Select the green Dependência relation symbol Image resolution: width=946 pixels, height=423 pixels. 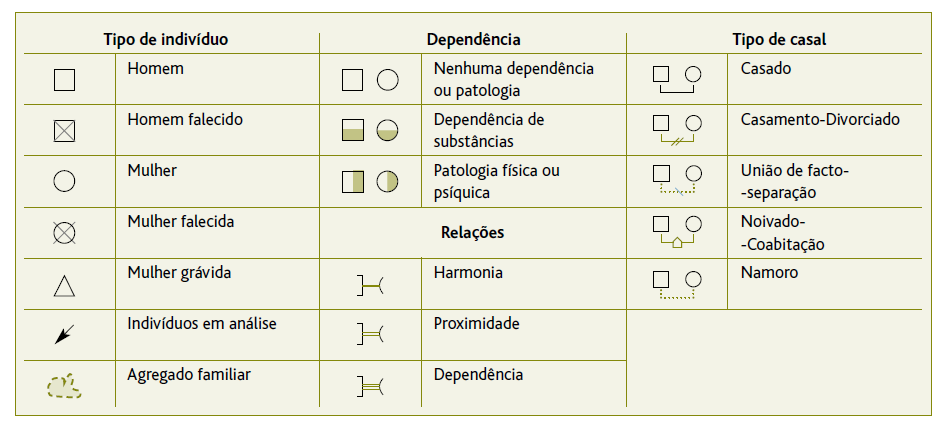point(370,386)
